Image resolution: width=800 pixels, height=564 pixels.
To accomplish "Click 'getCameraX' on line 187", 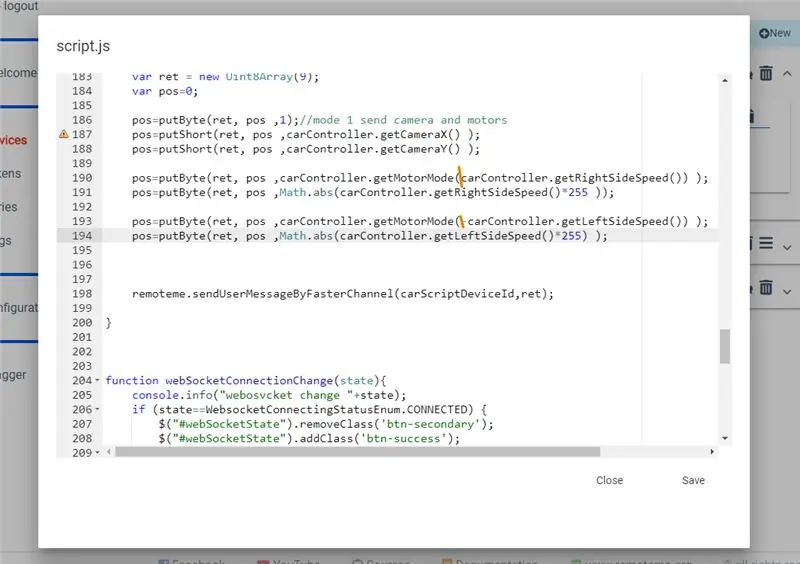I will click(x=413, y=134).
